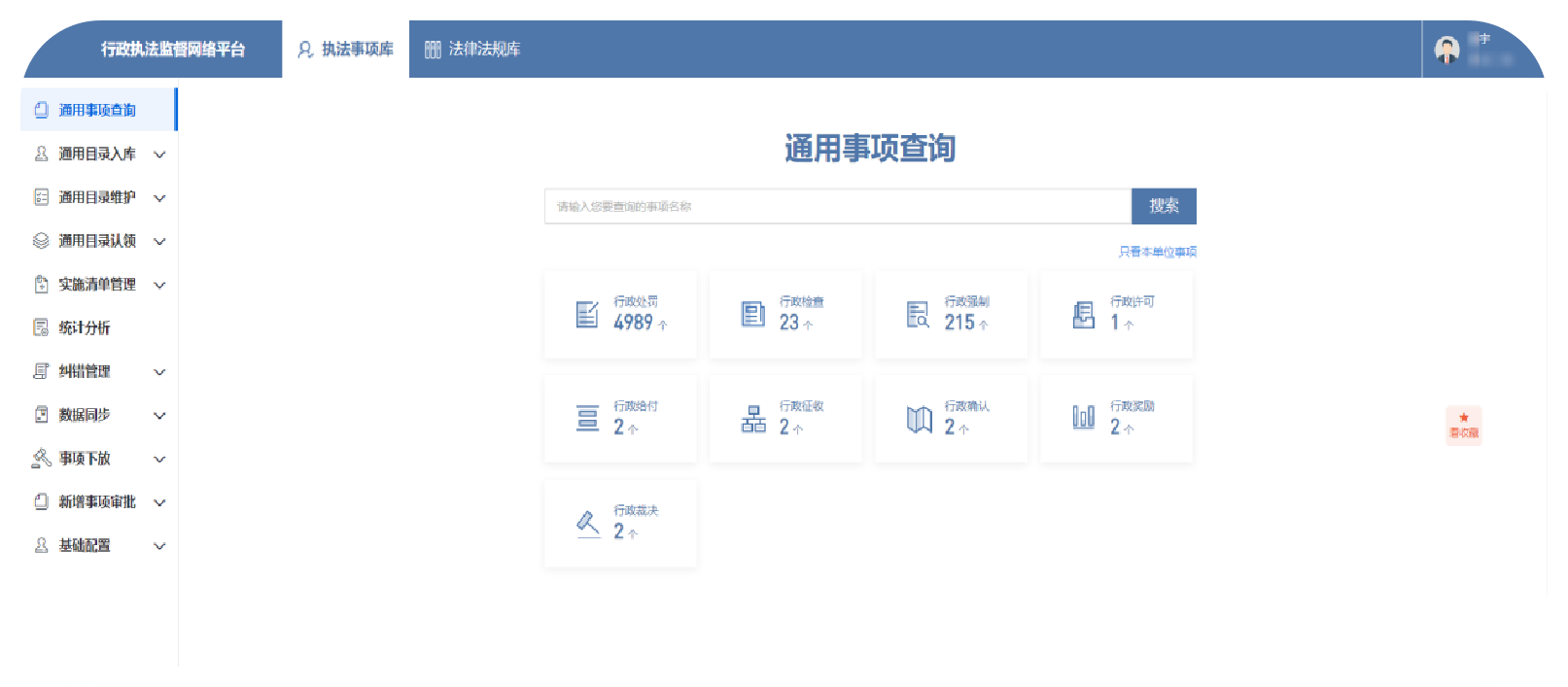This screenshot has width=1568, height=687.
Task: Click the user avatar in header
Action: tap(1446, 50)
